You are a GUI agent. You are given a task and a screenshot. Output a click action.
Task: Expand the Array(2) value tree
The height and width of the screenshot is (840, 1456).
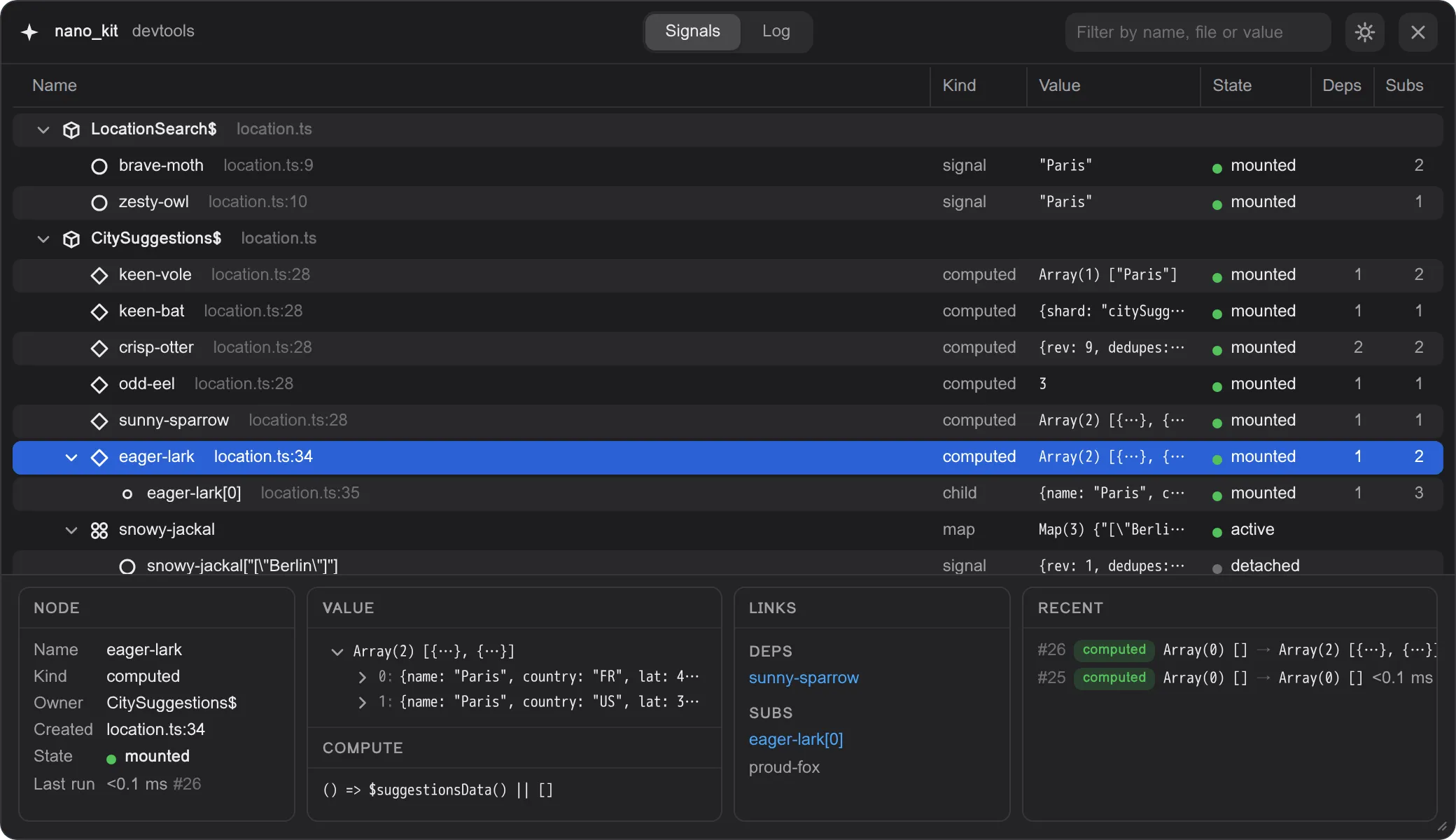337,652
